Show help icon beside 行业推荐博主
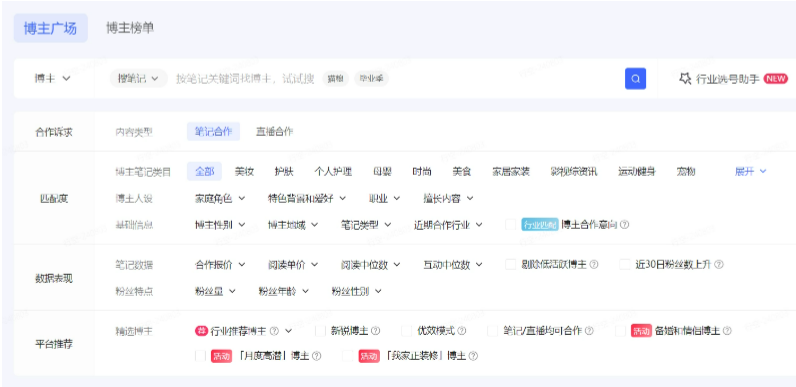 (x=274, y=331)
